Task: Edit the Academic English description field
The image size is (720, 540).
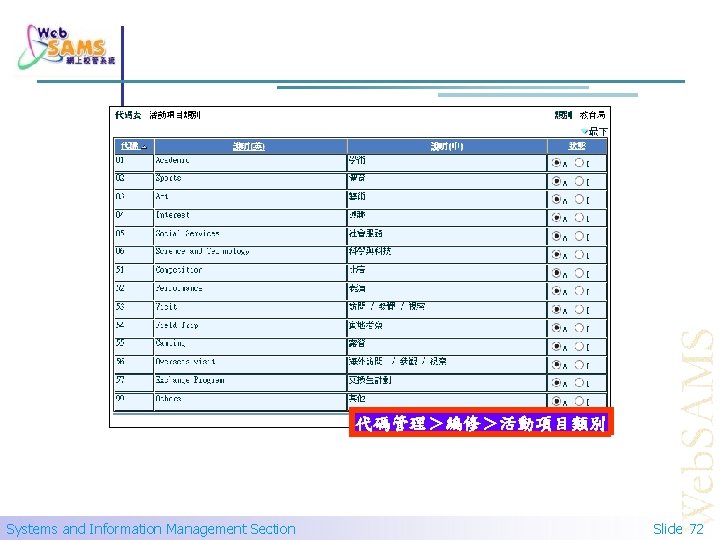Action: pyautogui.click(x=250, y=163)
